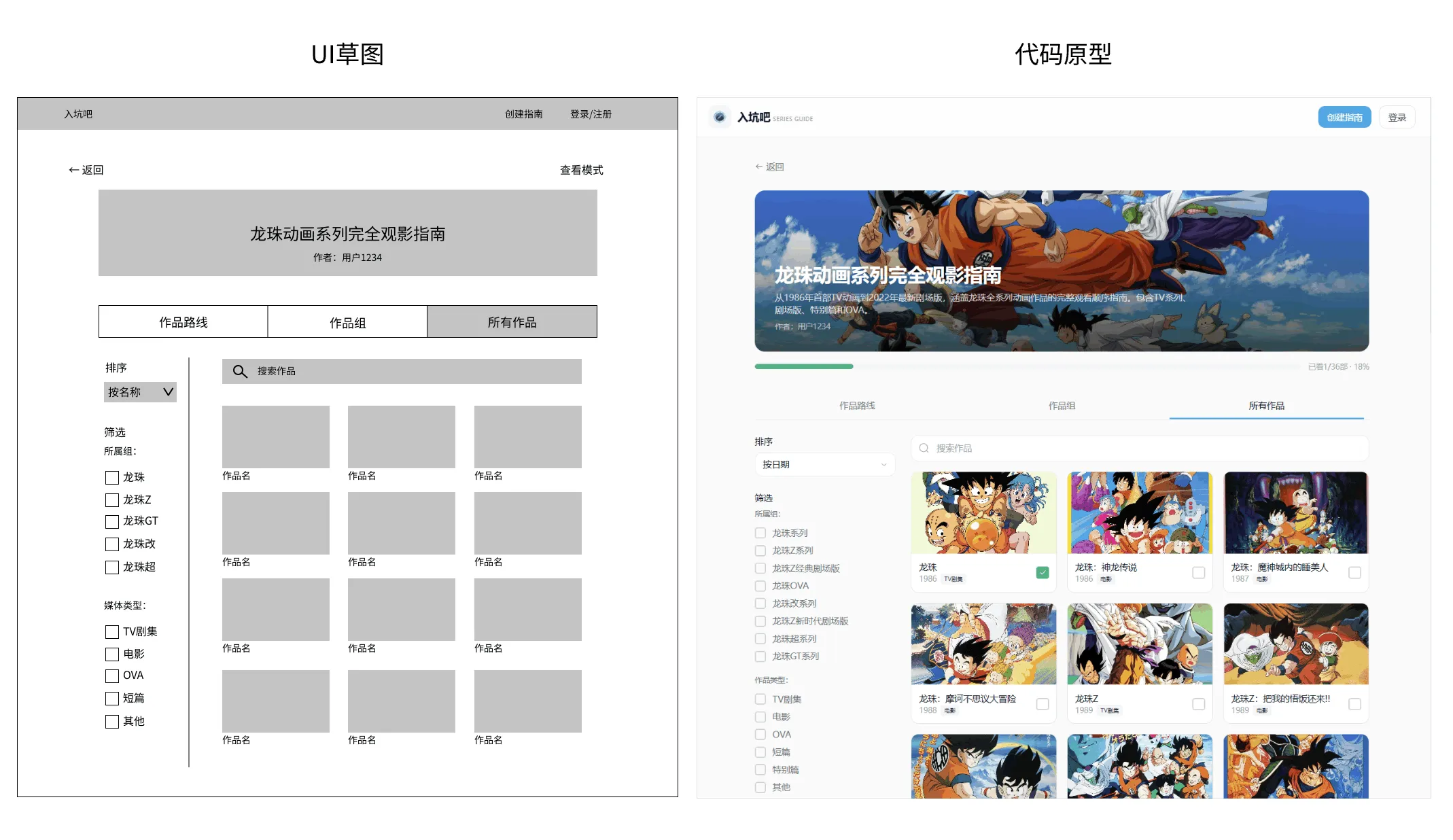Check the TV剧集 checkbox in the sketch
1453x840 pixels.
pyautogui.click(x=112, y=632)
